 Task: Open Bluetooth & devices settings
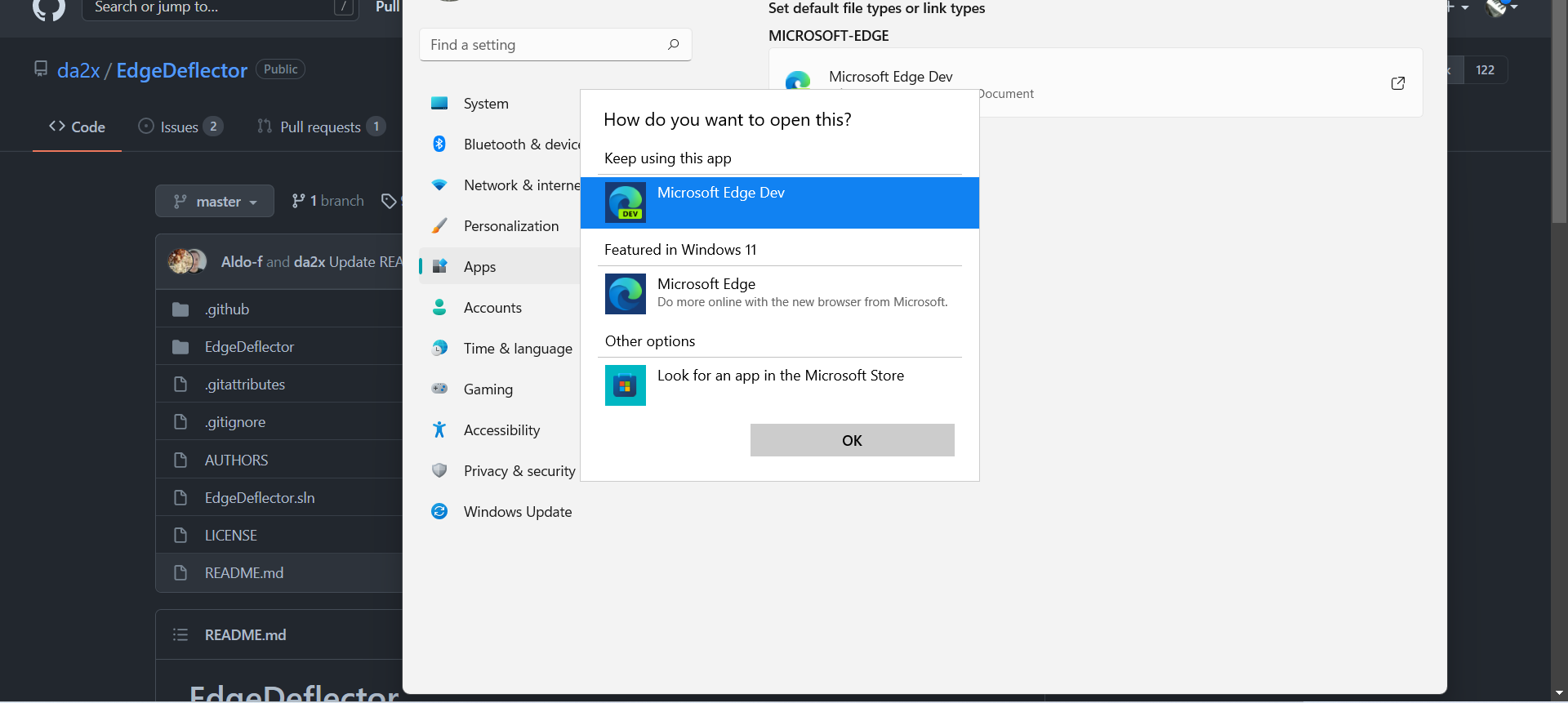(x=499, y=145)
